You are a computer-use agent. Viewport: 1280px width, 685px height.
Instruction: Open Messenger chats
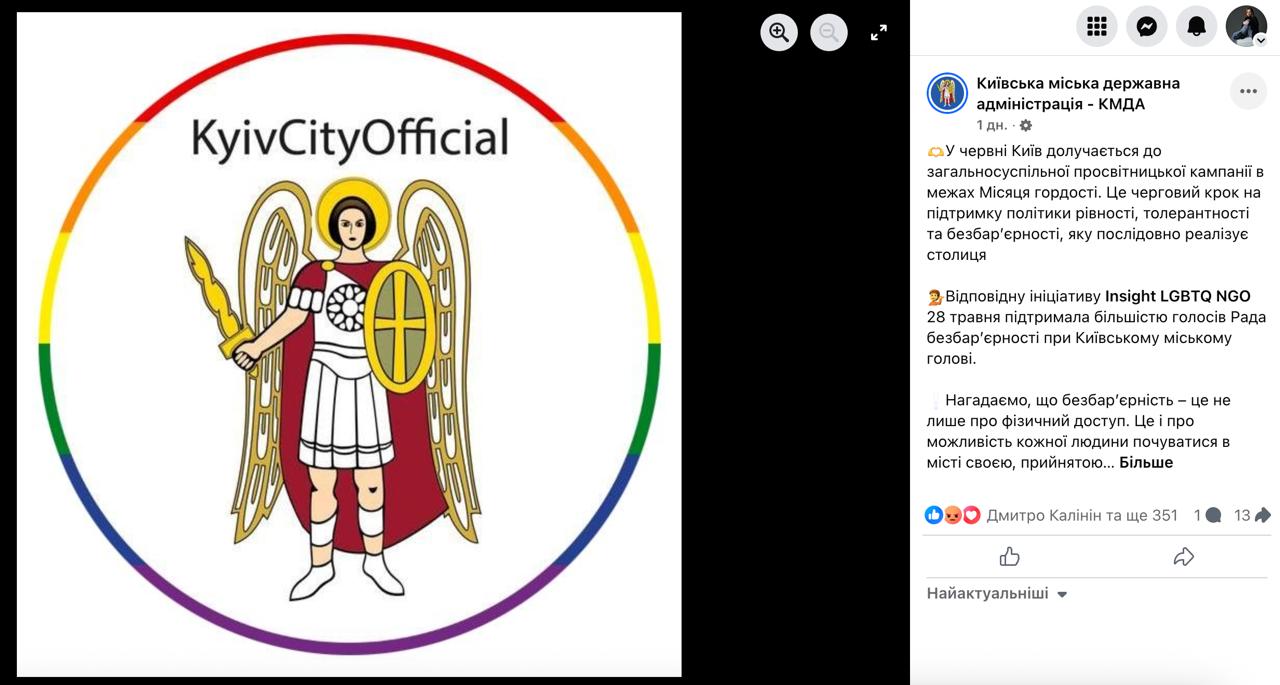click(1147, 27)
